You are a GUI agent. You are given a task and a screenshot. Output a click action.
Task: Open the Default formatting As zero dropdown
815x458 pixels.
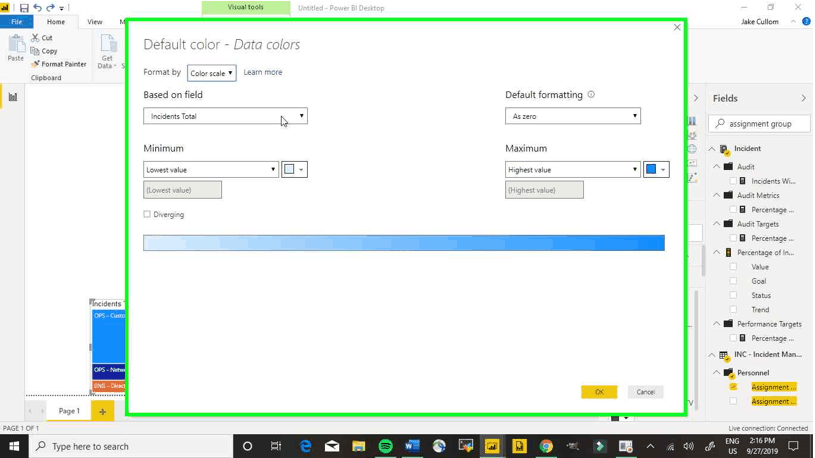pos(573,116)
